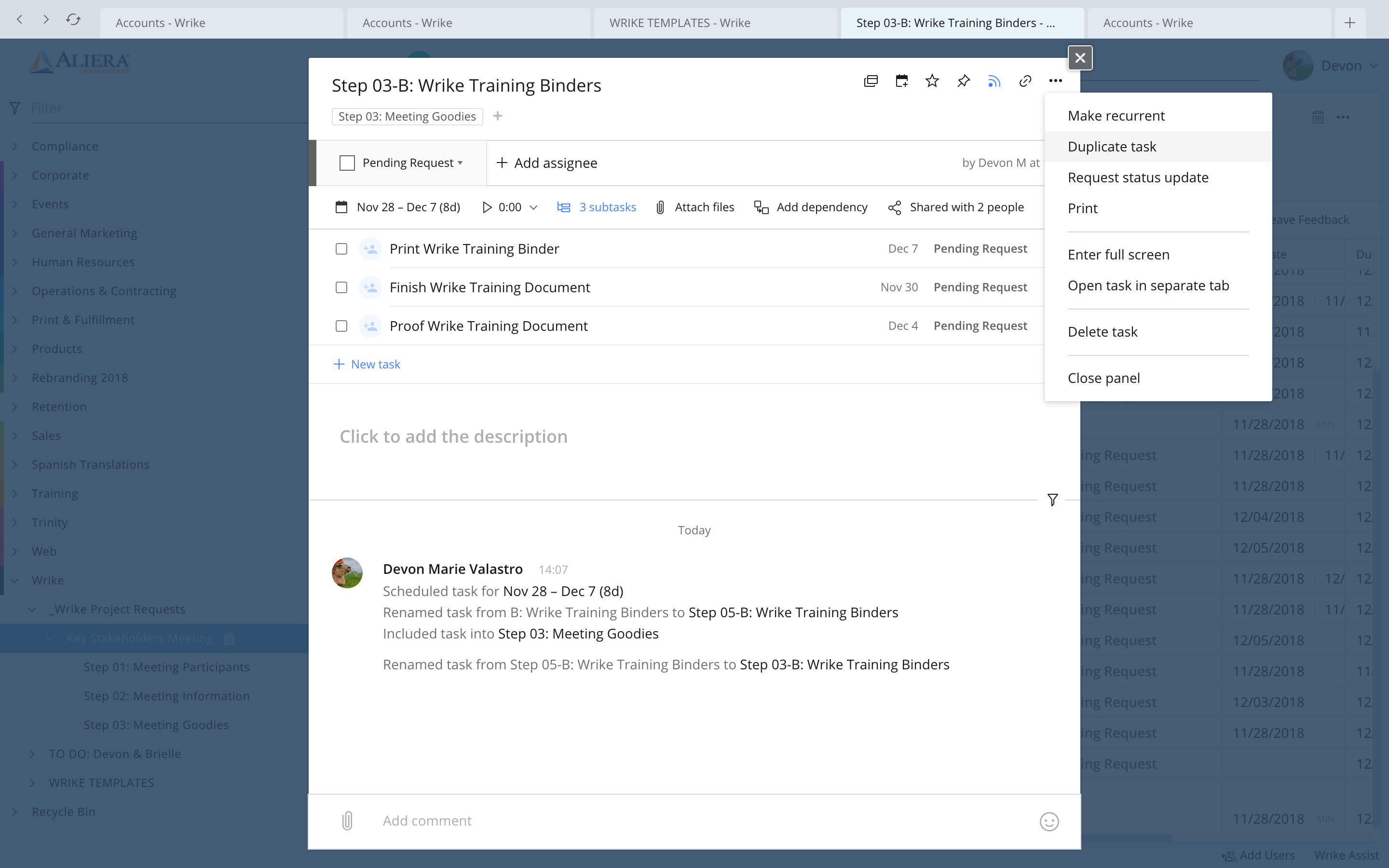Mark the main task checkbox complete
1389x868 pixels.
(x=347, y=163)
